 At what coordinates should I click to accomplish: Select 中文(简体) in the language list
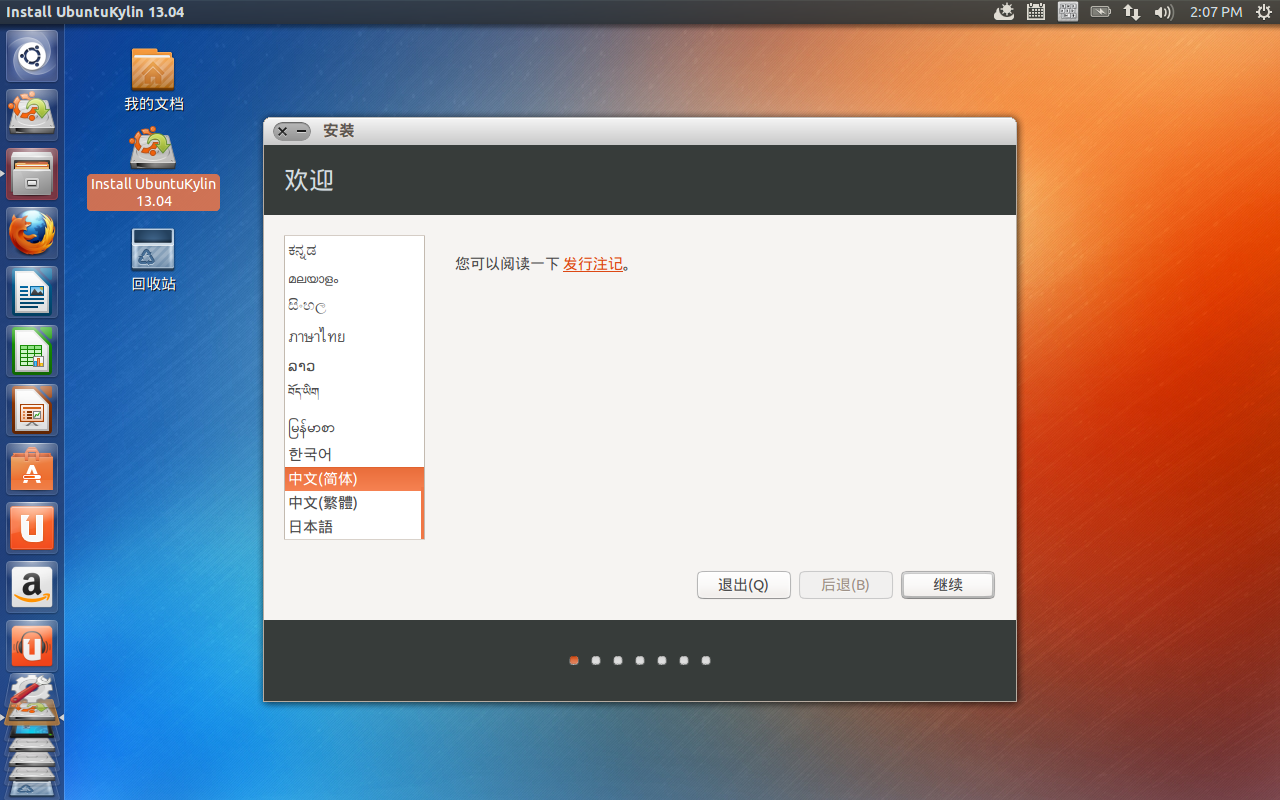pos(353,479)
